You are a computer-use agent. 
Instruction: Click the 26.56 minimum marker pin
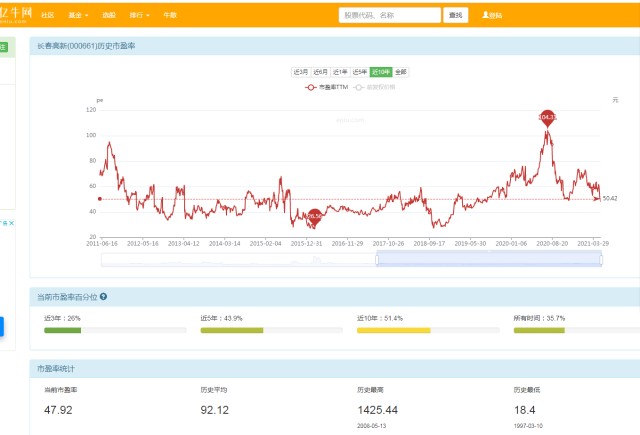click(314, 215)
